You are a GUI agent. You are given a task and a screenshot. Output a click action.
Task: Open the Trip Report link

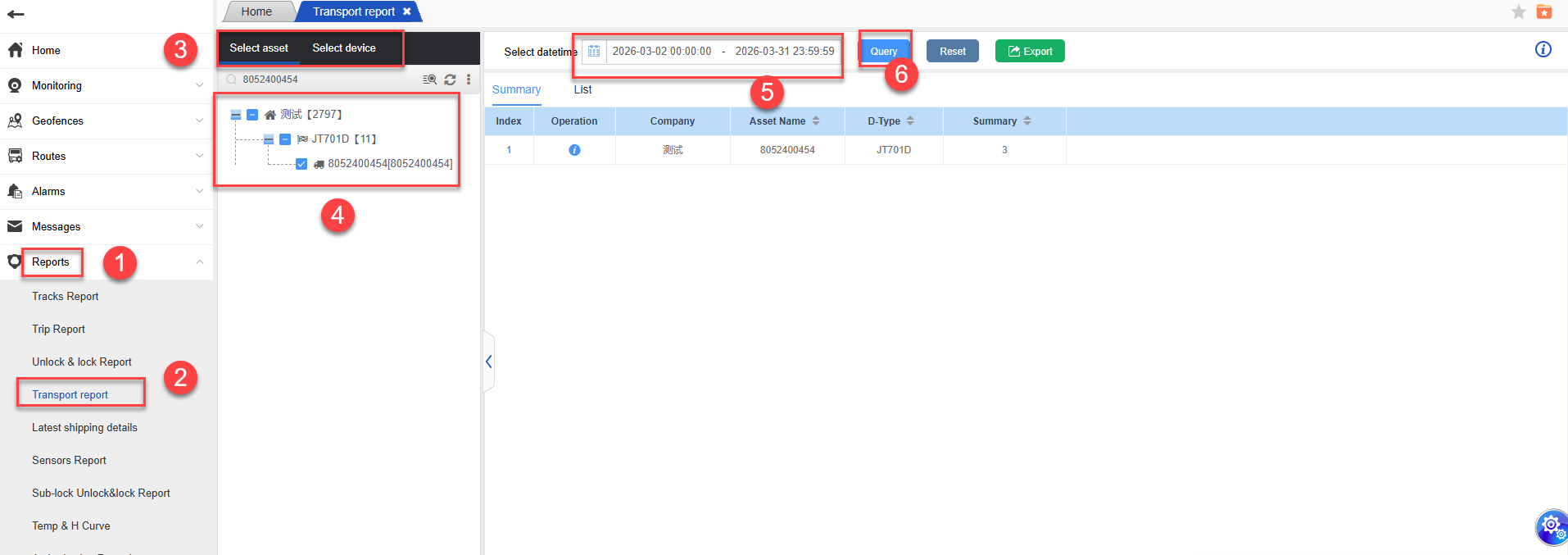click(58, 330)
